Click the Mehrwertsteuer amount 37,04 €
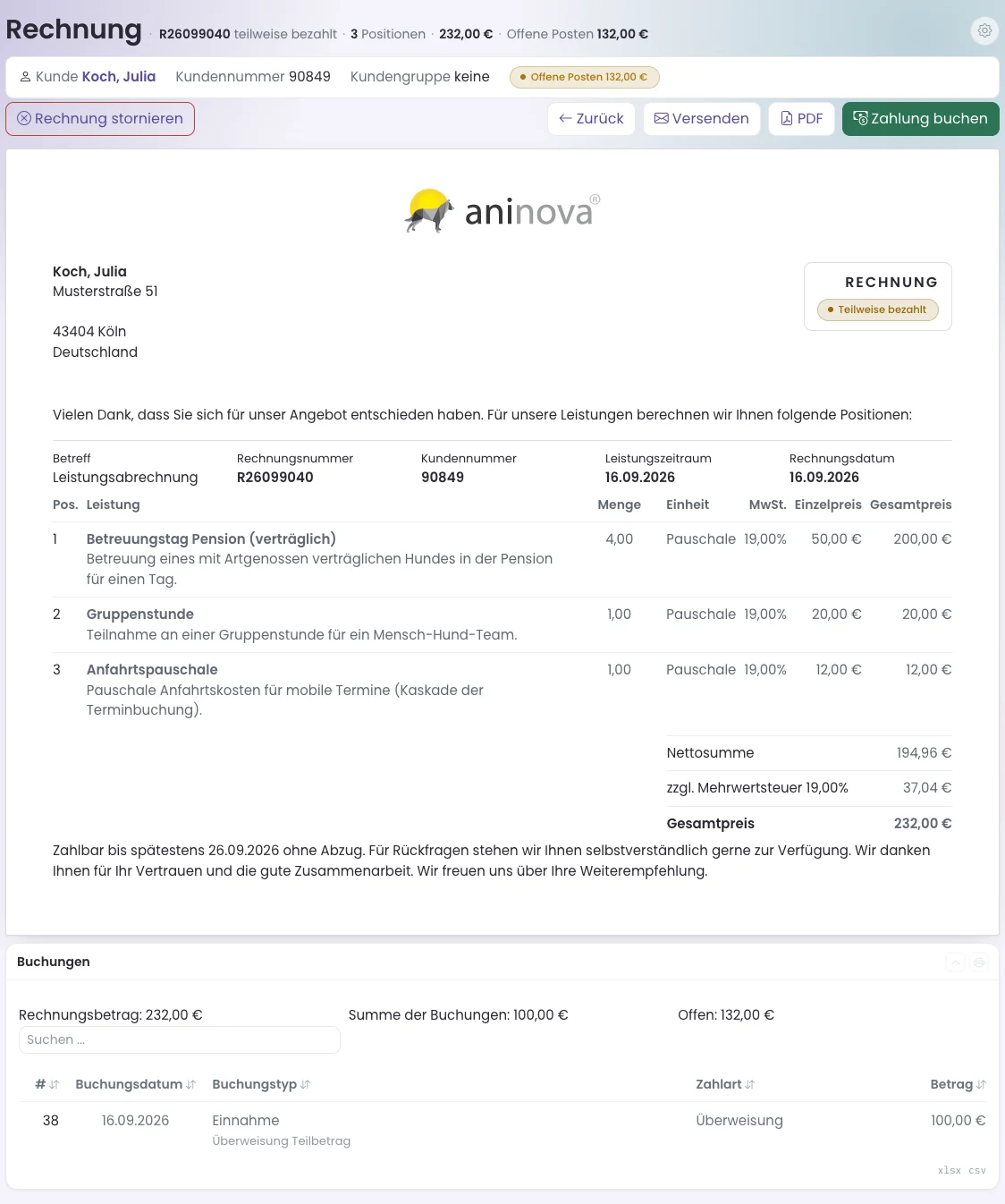1005x1204 pixels. point(927,788)
